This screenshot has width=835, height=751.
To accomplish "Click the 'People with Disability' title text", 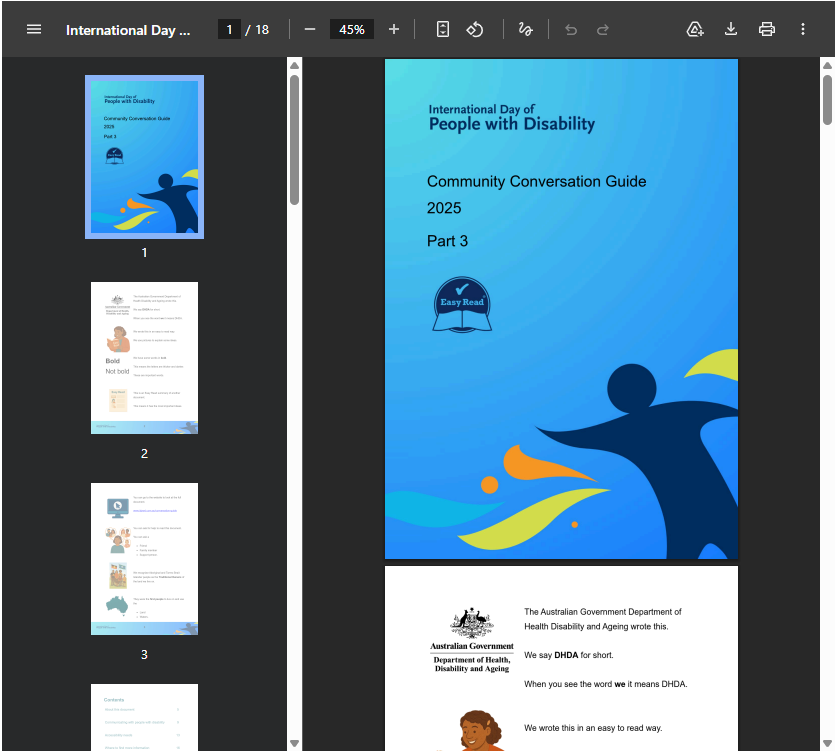I will point(512,124).
